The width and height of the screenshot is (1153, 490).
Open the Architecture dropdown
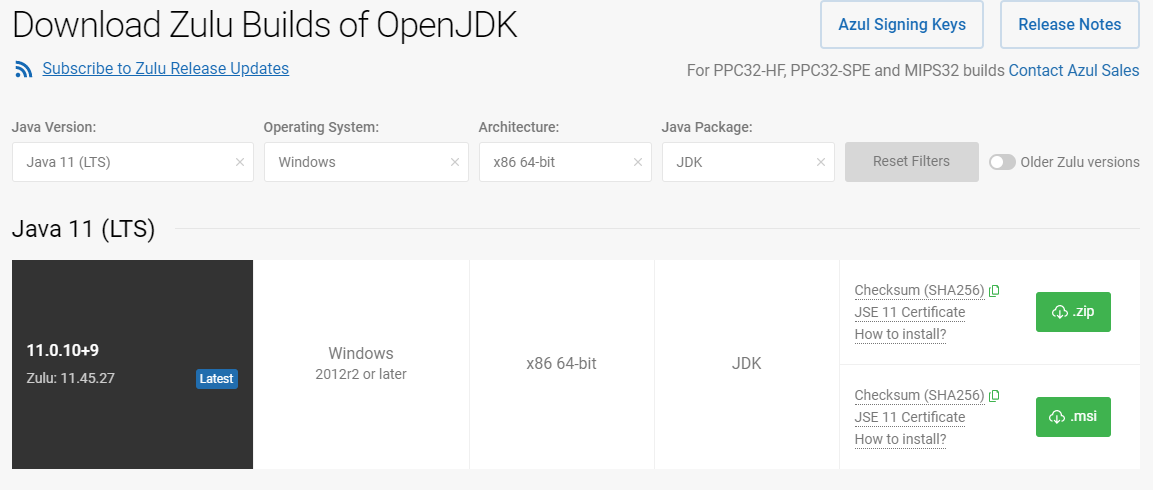point(565,162)
